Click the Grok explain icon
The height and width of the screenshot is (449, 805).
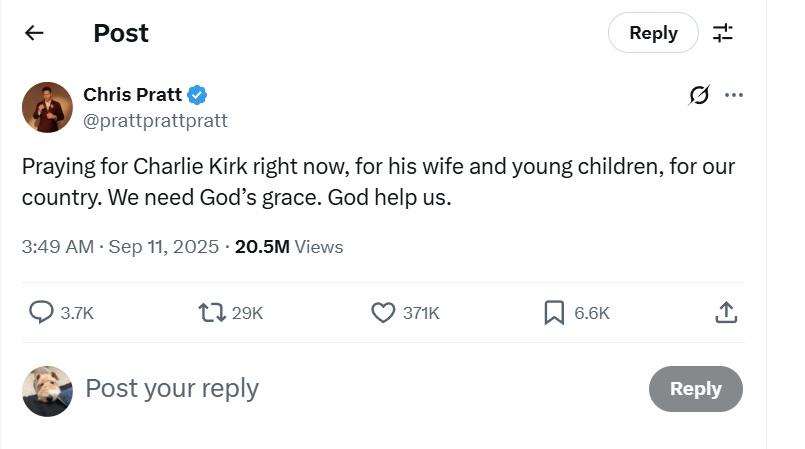click(699, 96)
